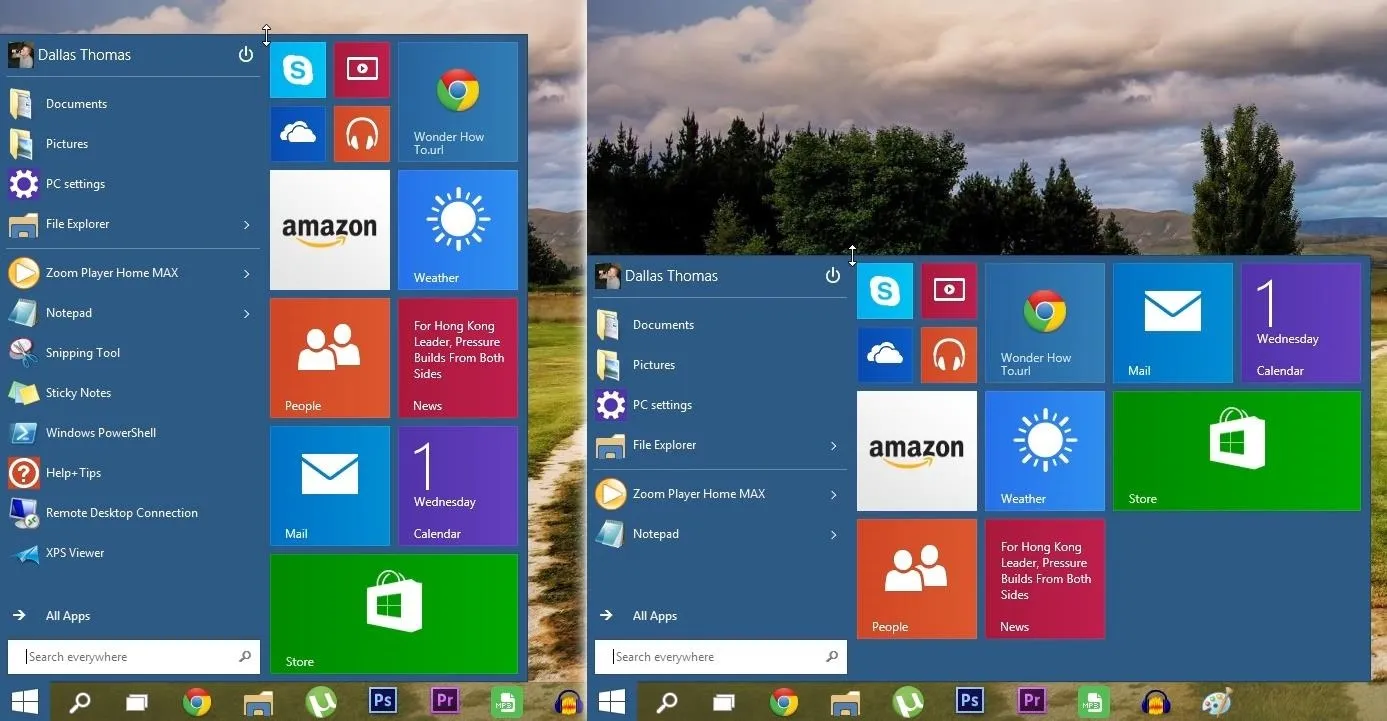1387x721 pixels.
Task: Open PC settings in left Start menu
Action: 133,184
